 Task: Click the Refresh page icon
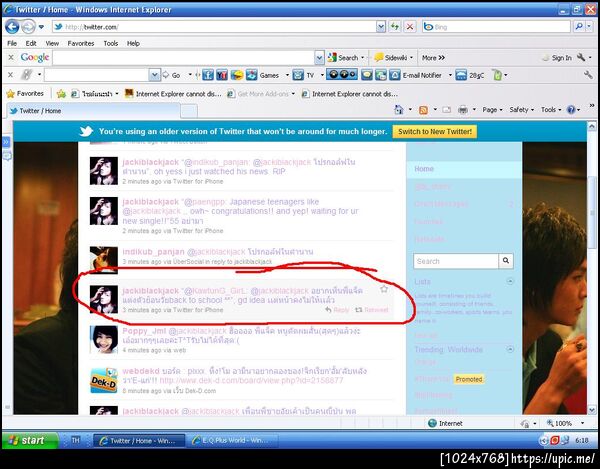point(395,26)
